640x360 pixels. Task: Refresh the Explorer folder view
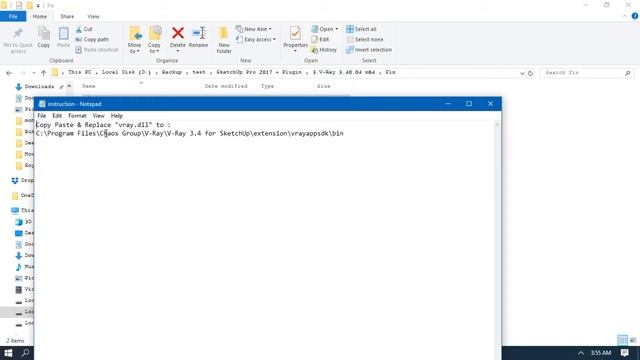coord(530,73)
